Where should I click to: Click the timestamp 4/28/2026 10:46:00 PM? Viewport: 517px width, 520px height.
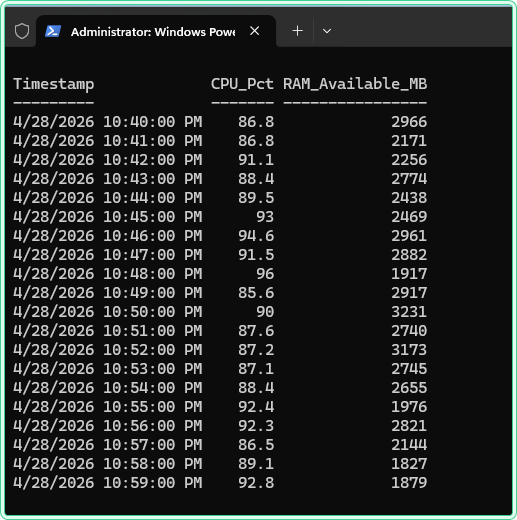pos(108,236)
